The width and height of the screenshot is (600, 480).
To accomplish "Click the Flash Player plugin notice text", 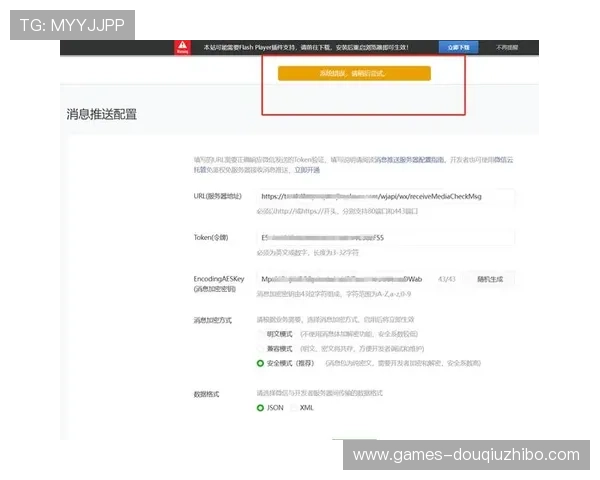I will 306,47.
